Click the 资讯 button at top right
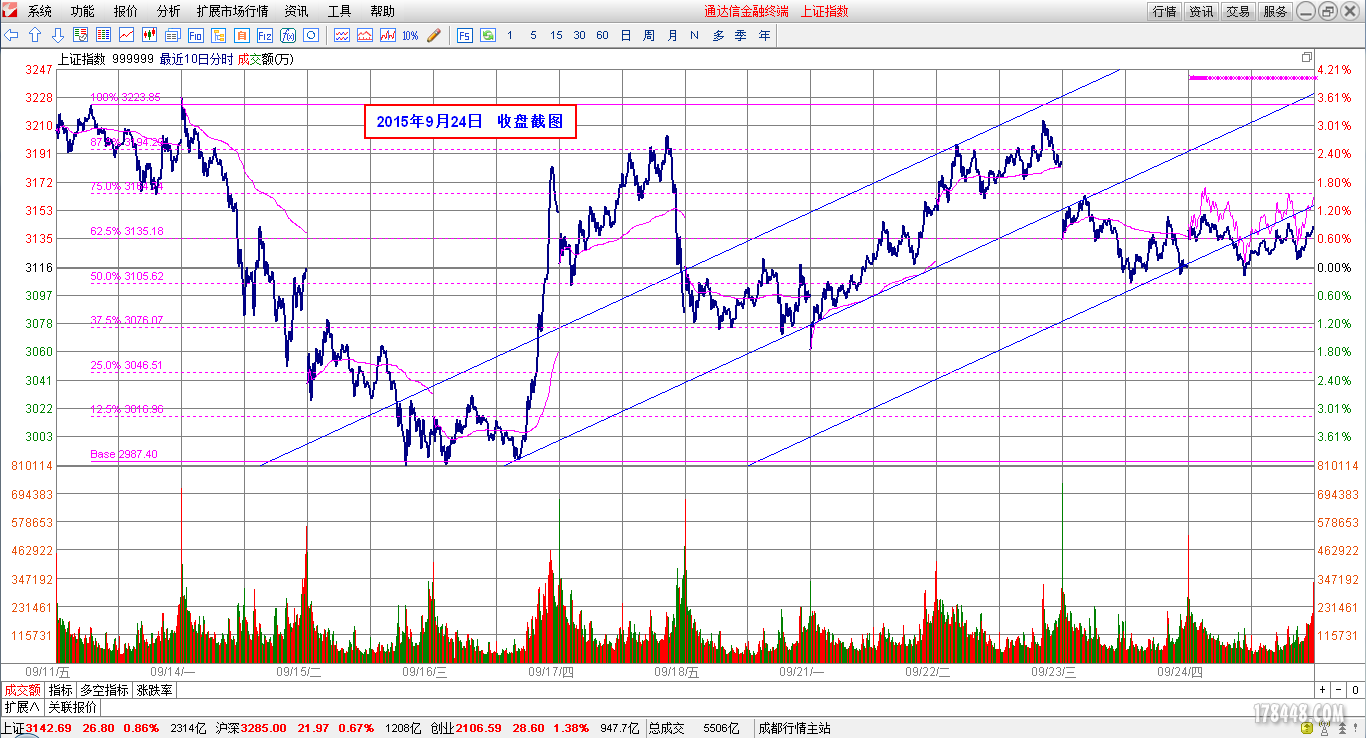 (x=1201, y=11)
